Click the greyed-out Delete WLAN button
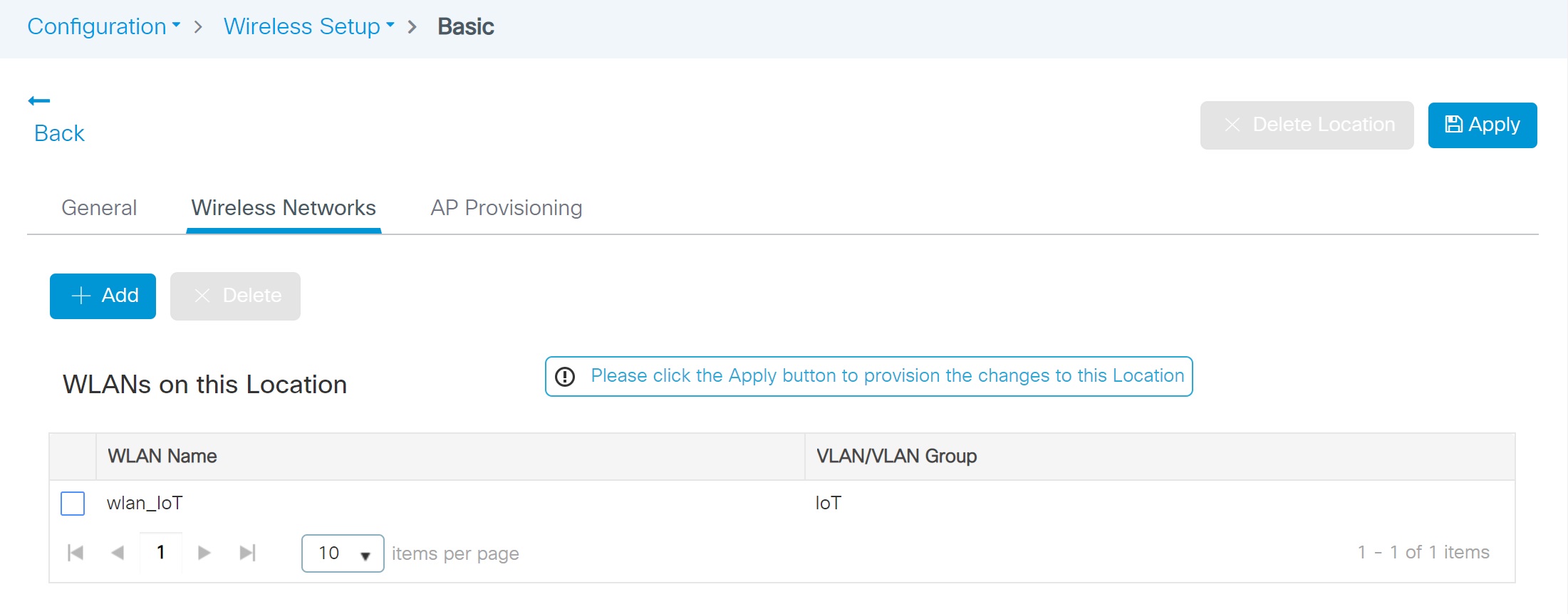This screenshot has width=1568, height=614. (235, 296)
